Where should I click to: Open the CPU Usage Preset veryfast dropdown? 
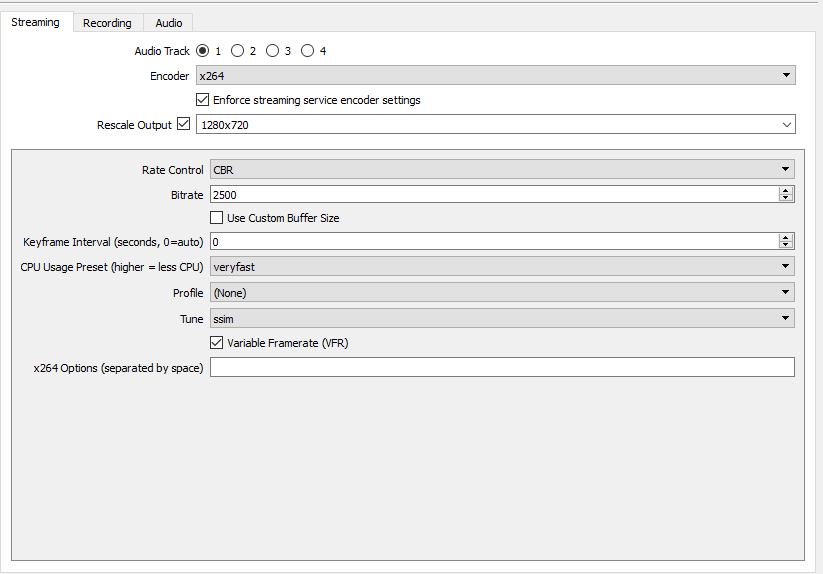[x=502, y=267]
